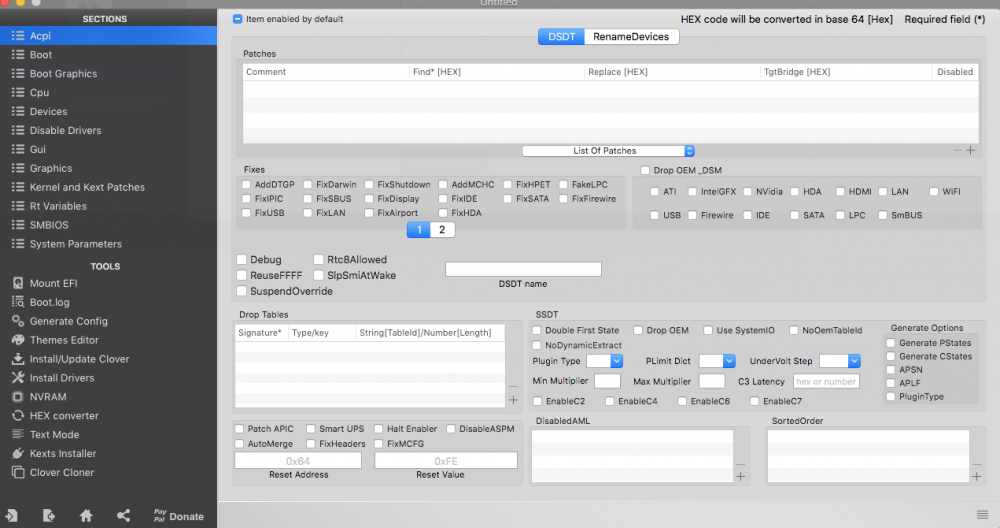Add a new patch with plus icon

(x=971, y=150)
